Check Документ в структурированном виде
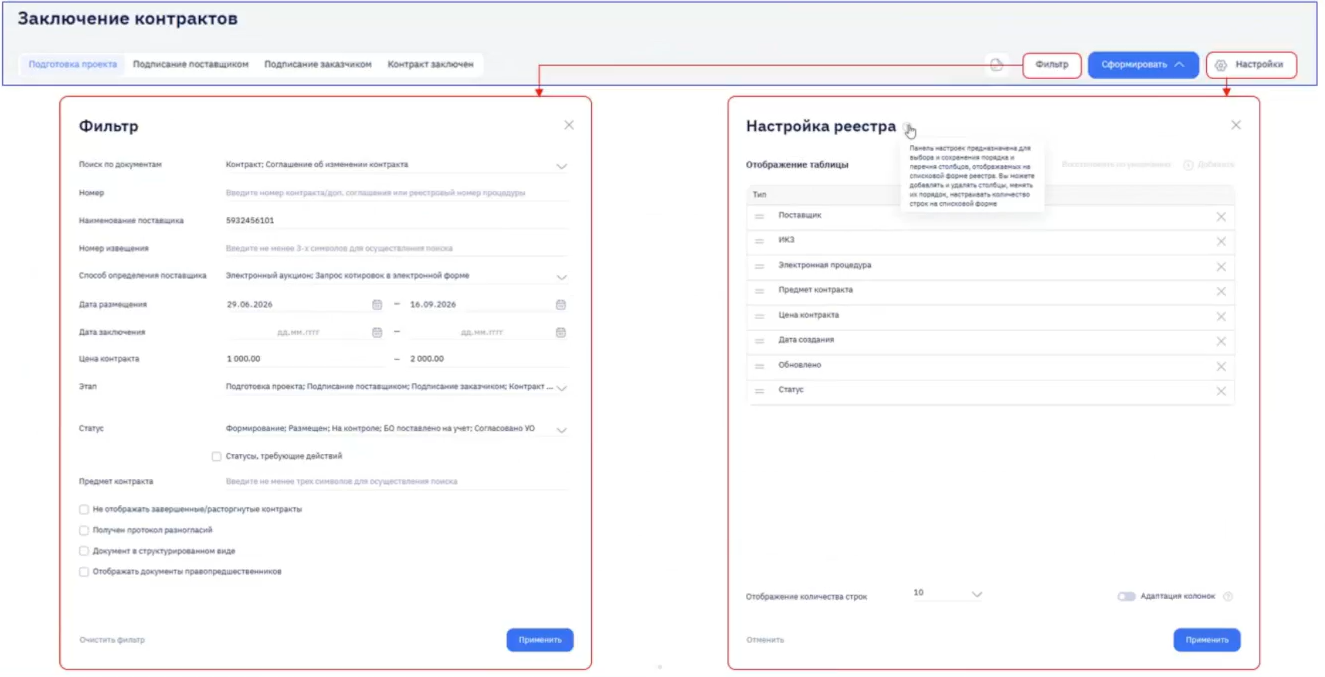1325x677 pixels. 84,551
